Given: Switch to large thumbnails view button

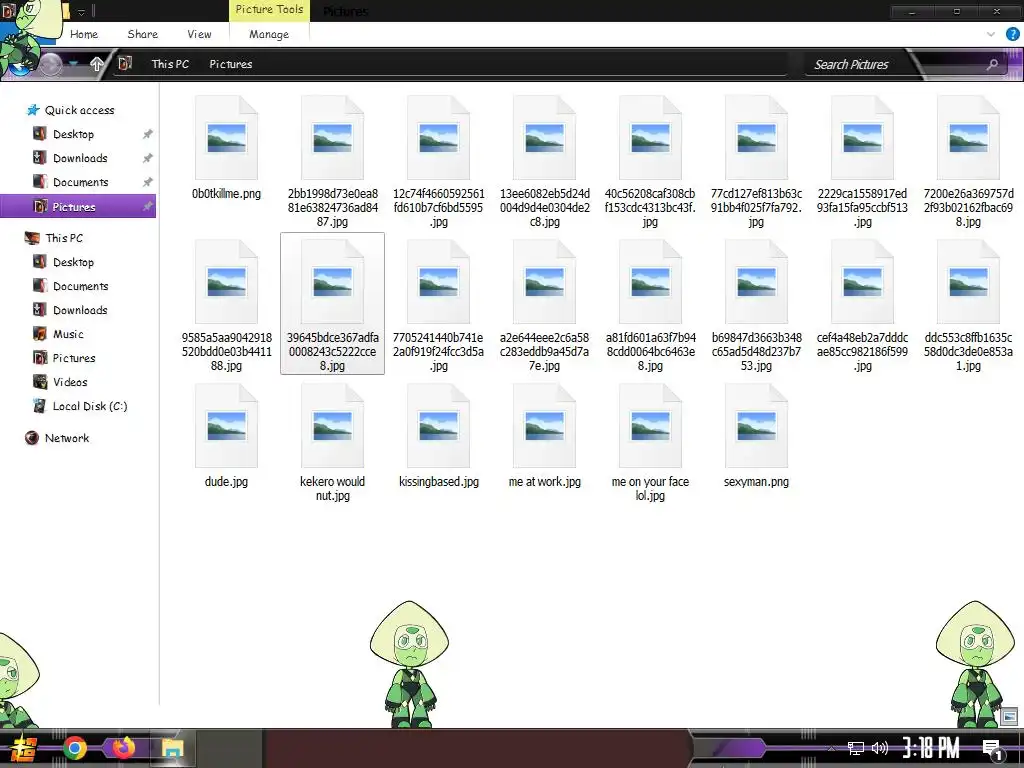Looking at the screenshot, I should (1009, 717).
